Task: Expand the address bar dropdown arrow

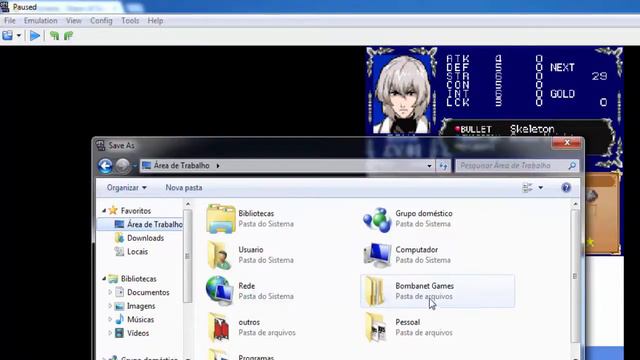Action: pos(429,166)
